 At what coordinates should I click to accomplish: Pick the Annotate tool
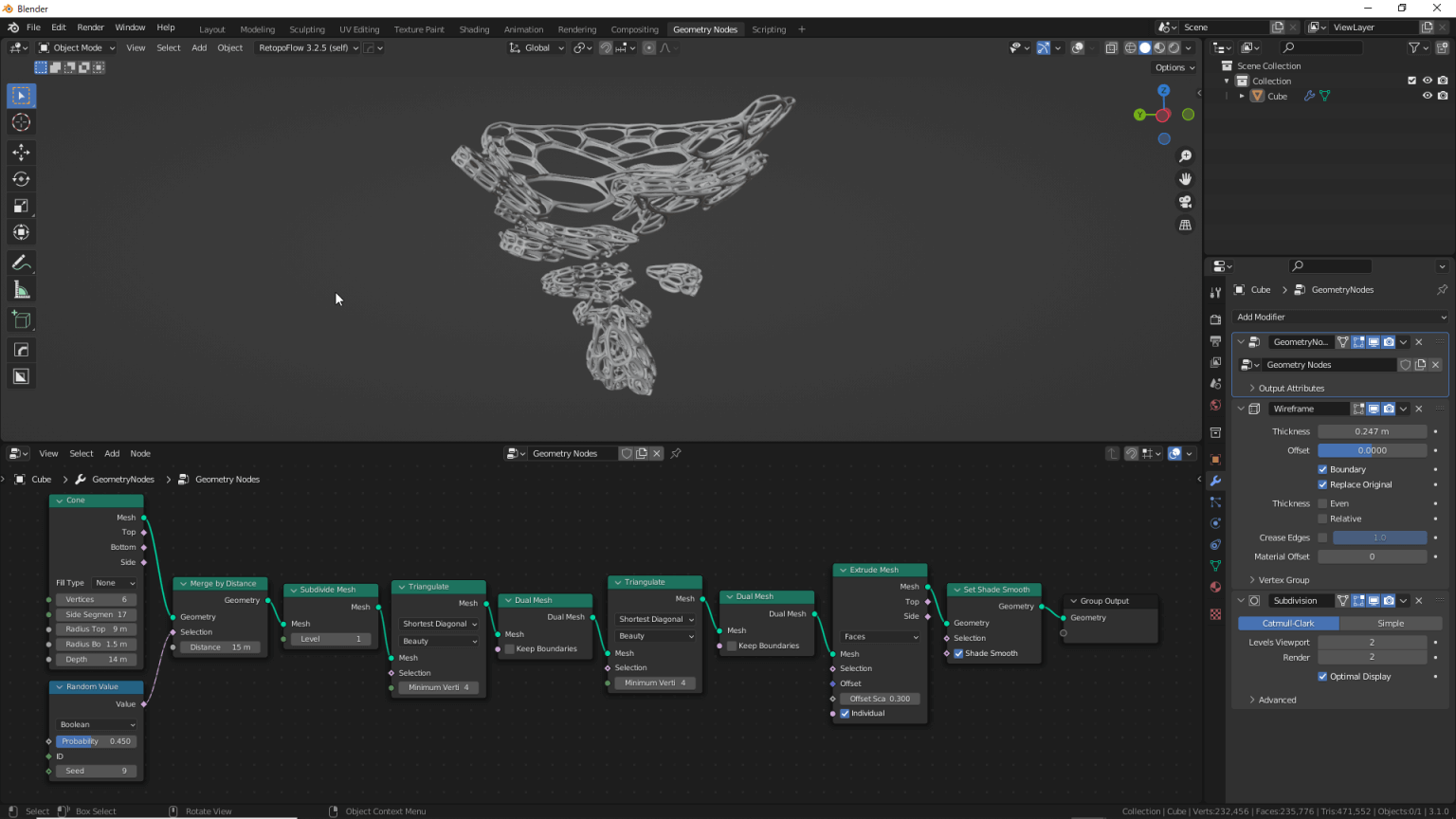[x=21, y=263]
